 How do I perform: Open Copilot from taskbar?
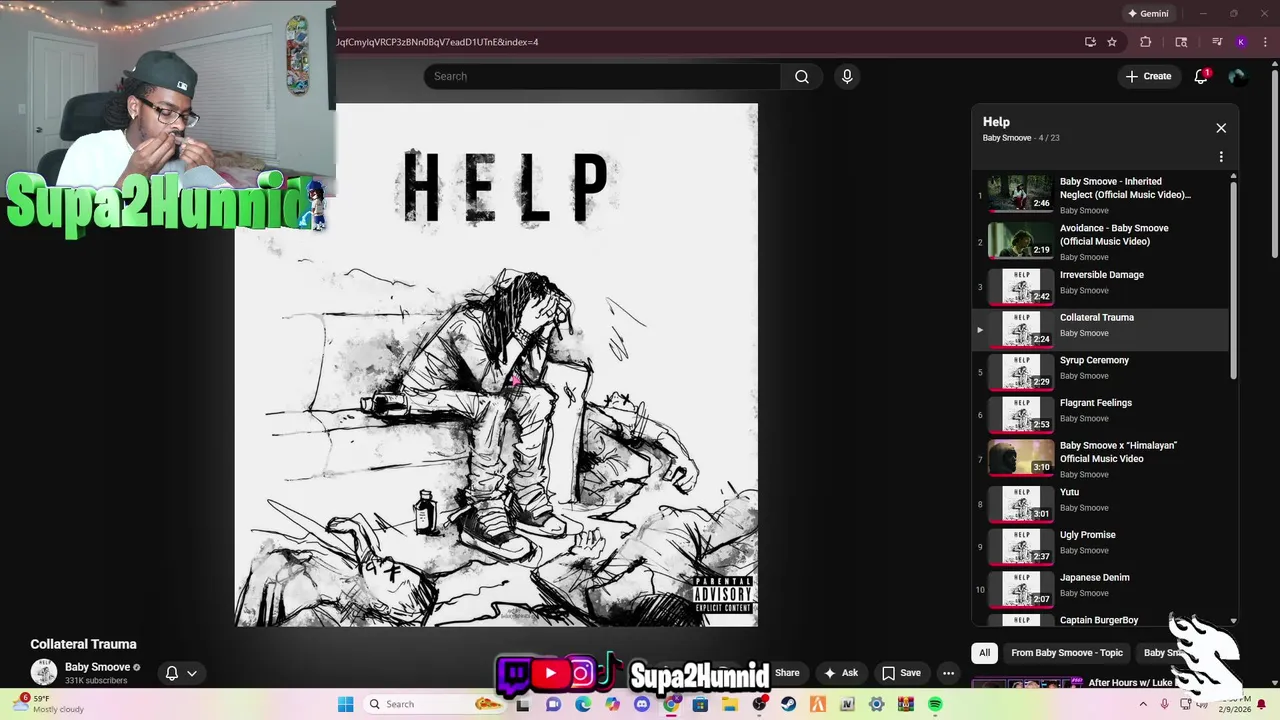[x=612, y=704]
